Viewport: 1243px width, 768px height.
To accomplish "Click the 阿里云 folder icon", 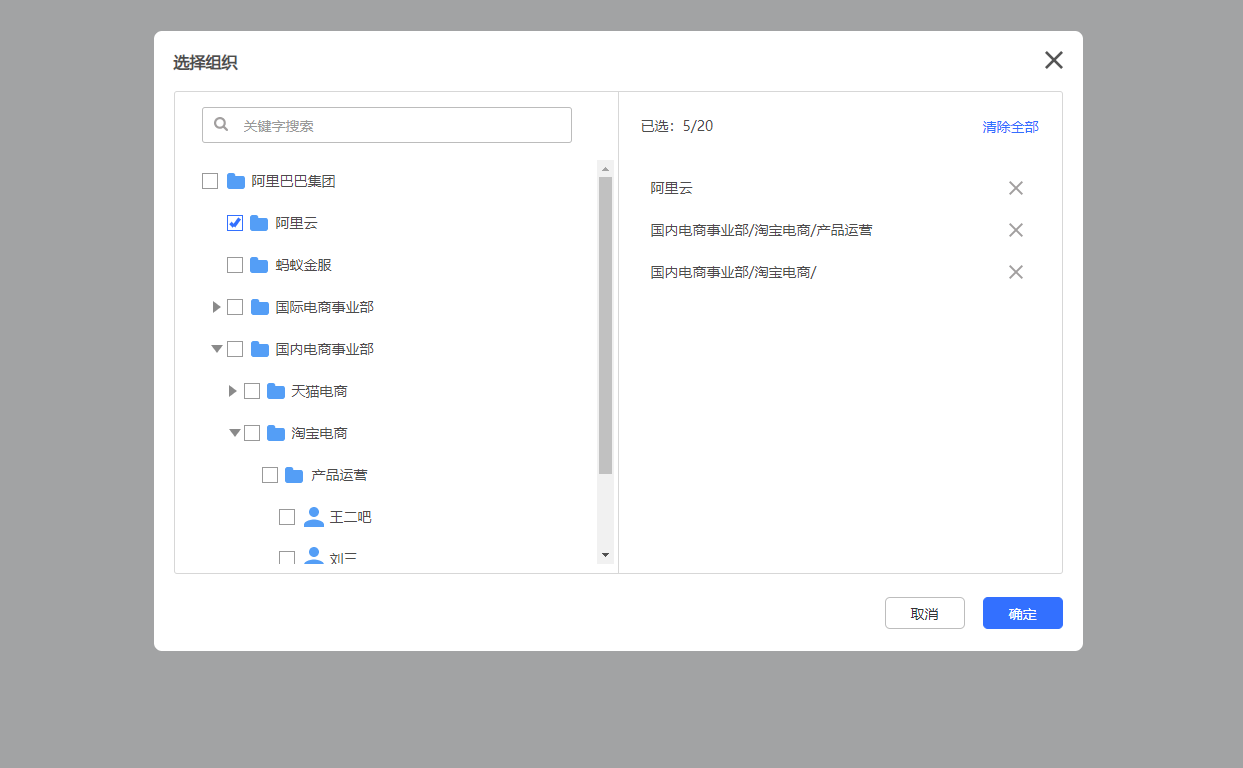I will click(259, 223).
